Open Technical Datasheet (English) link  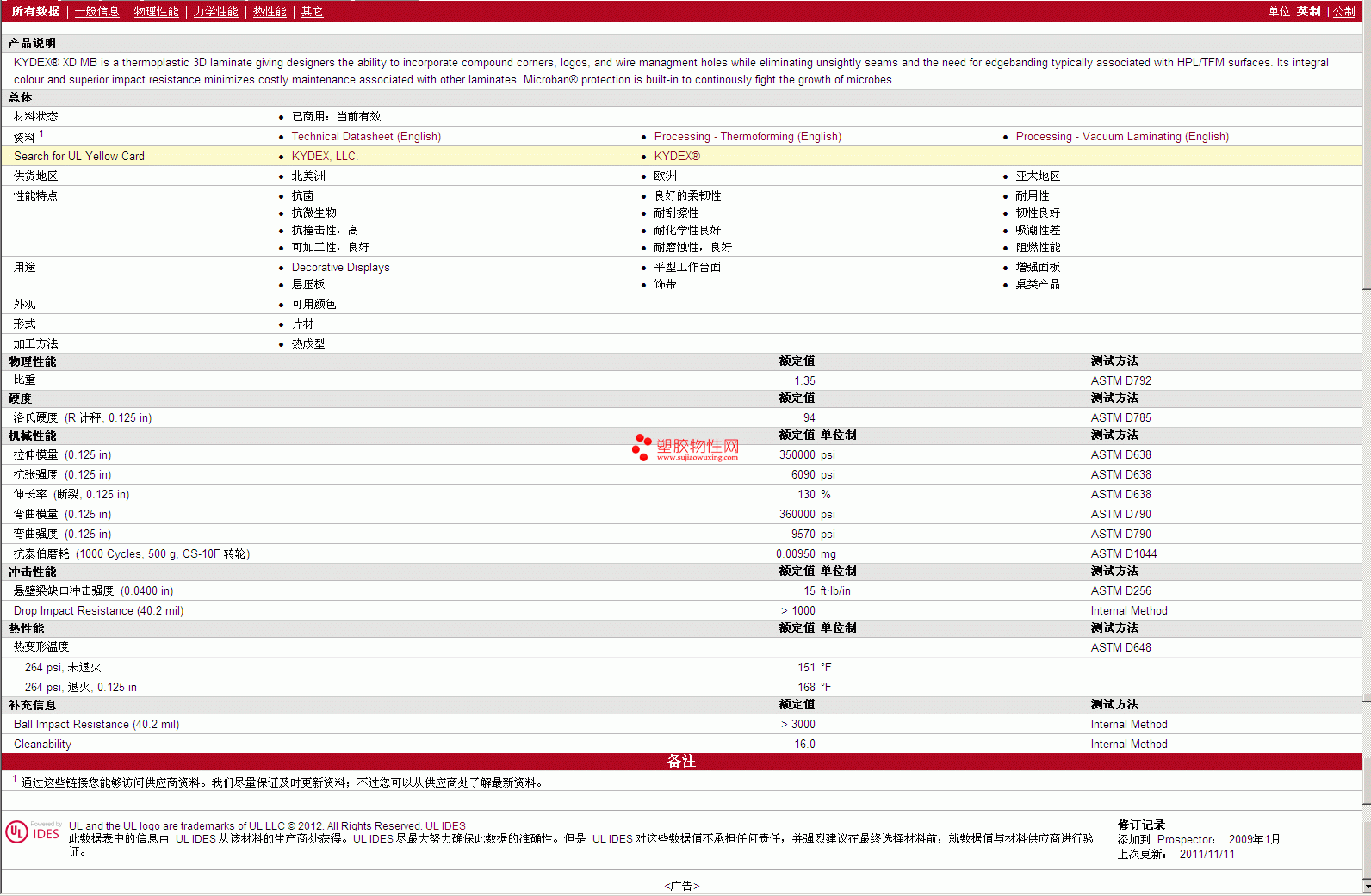366,137
